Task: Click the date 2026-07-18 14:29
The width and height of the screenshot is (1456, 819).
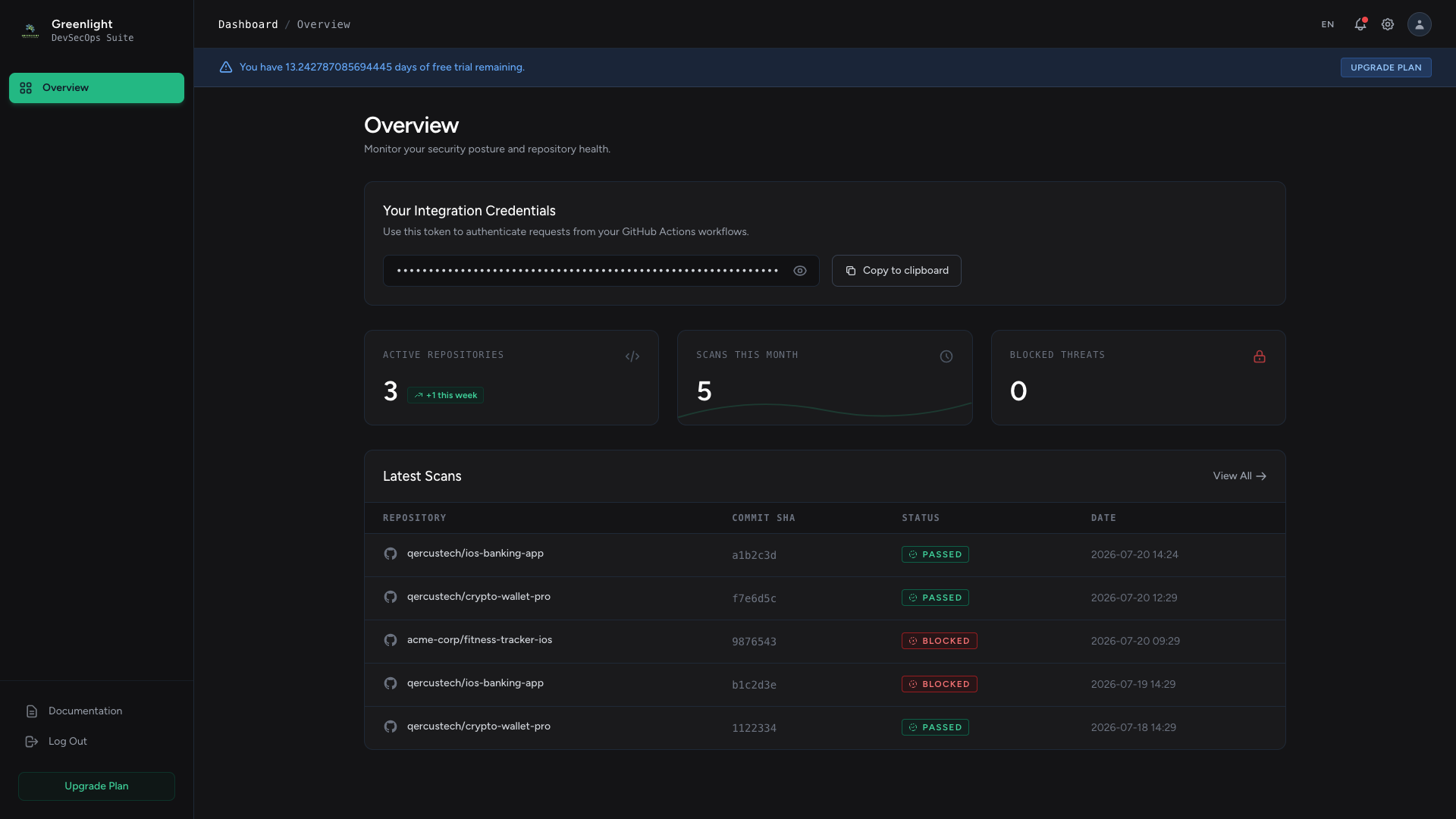Action: click(1133, 727)
